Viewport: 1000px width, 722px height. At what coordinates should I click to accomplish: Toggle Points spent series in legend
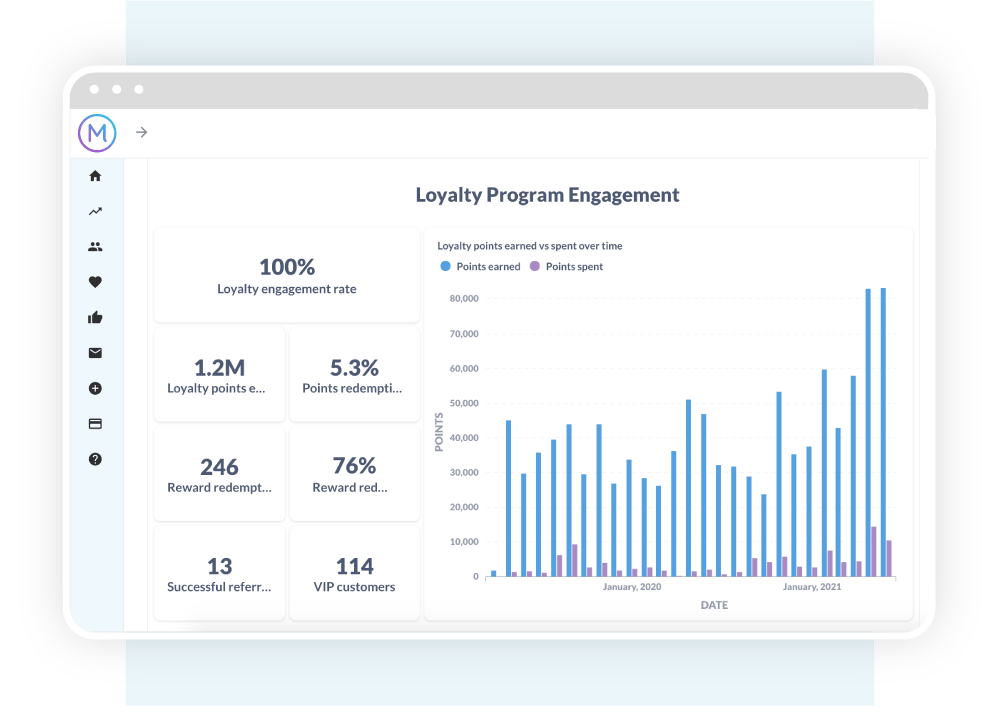tap(573, 267)
